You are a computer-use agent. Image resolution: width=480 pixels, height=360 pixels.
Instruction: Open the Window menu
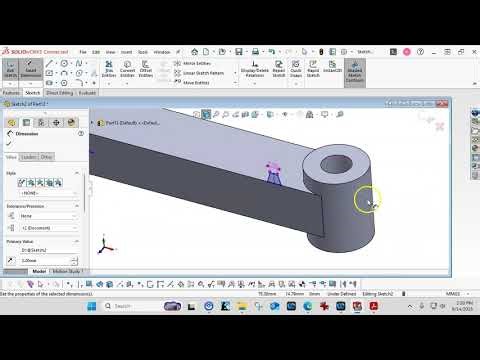(x=162, y=52)
